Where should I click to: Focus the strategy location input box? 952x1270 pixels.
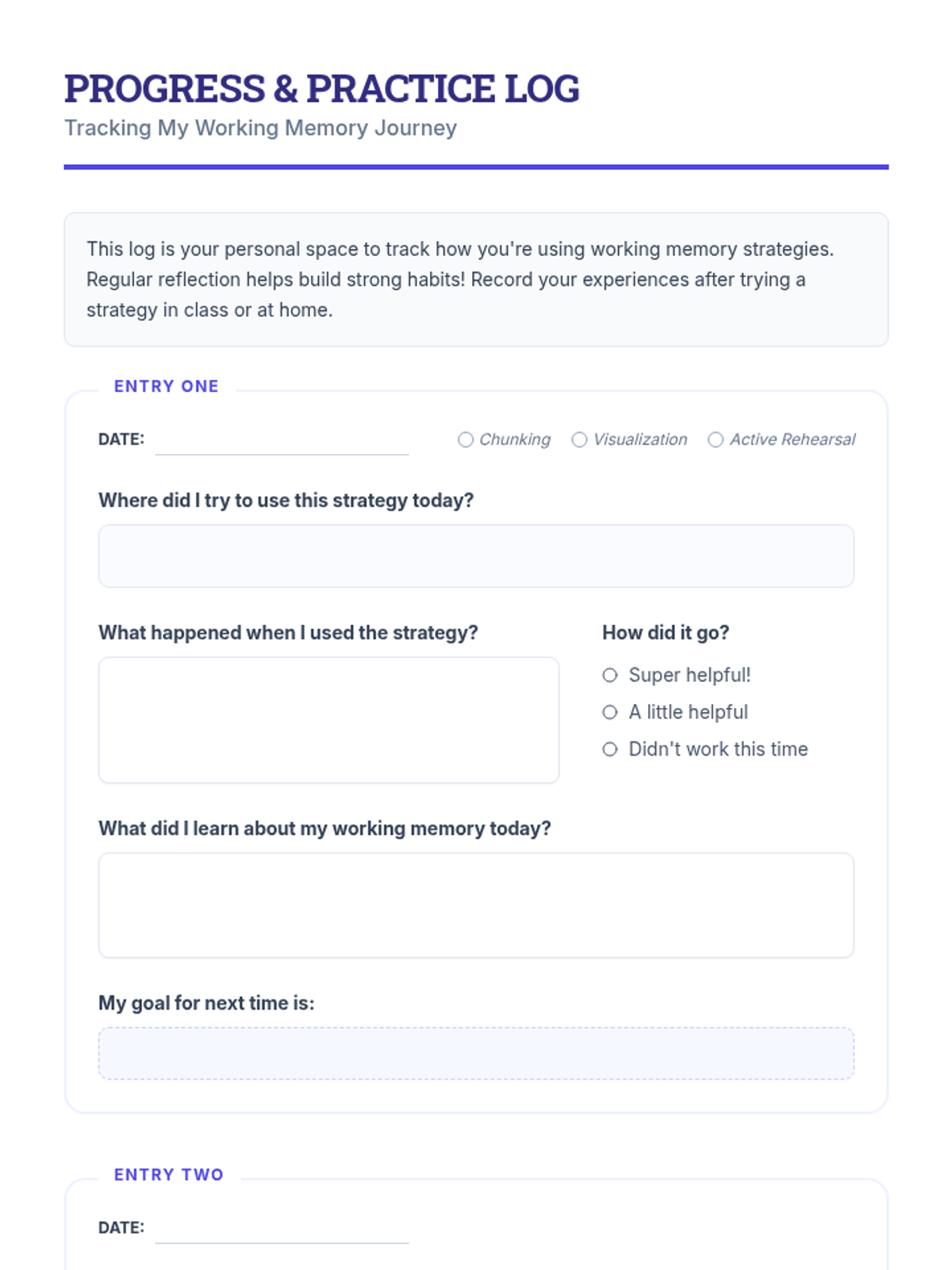point(476,556)
